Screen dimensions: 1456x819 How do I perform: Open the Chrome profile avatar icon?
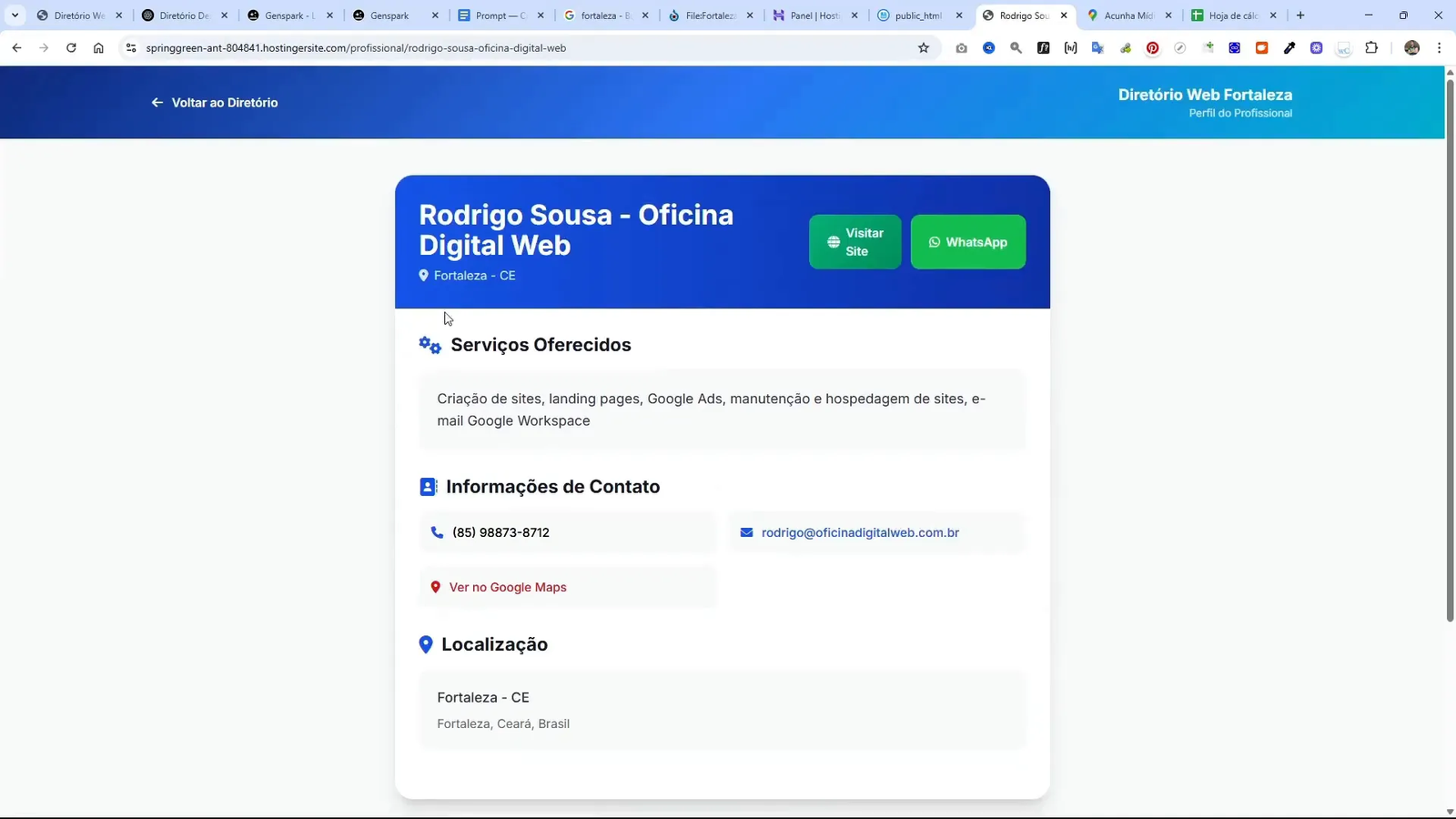coord(1413,47)
